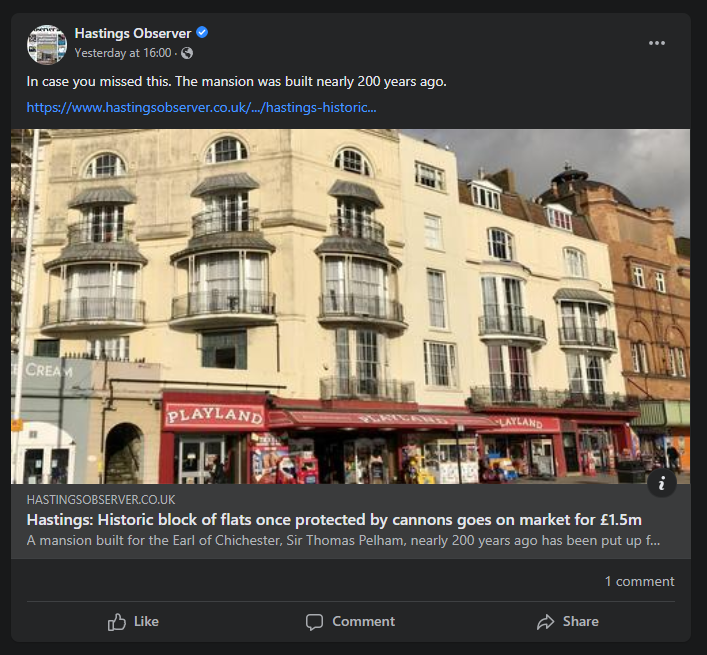The image size is (707, 655).
Task: Click the 'In case you missed this' caption
Action: (236, 81)
